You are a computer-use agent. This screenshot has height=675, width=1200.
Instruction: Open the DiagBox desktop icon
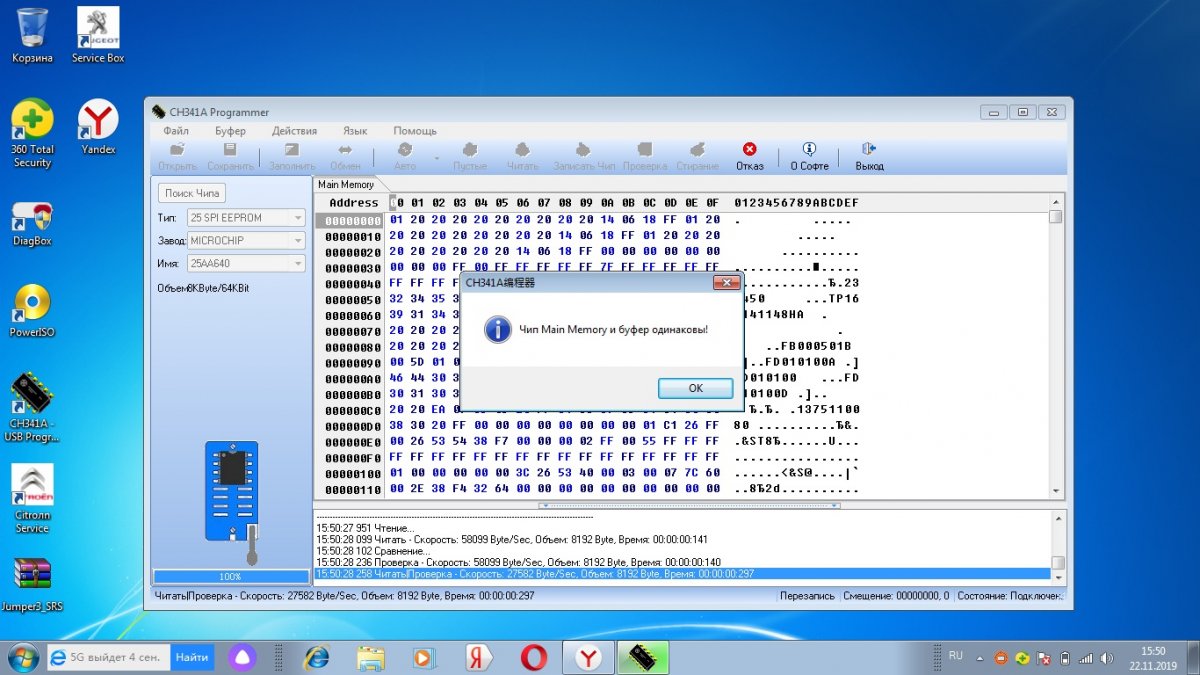click(x=32, y=222)
